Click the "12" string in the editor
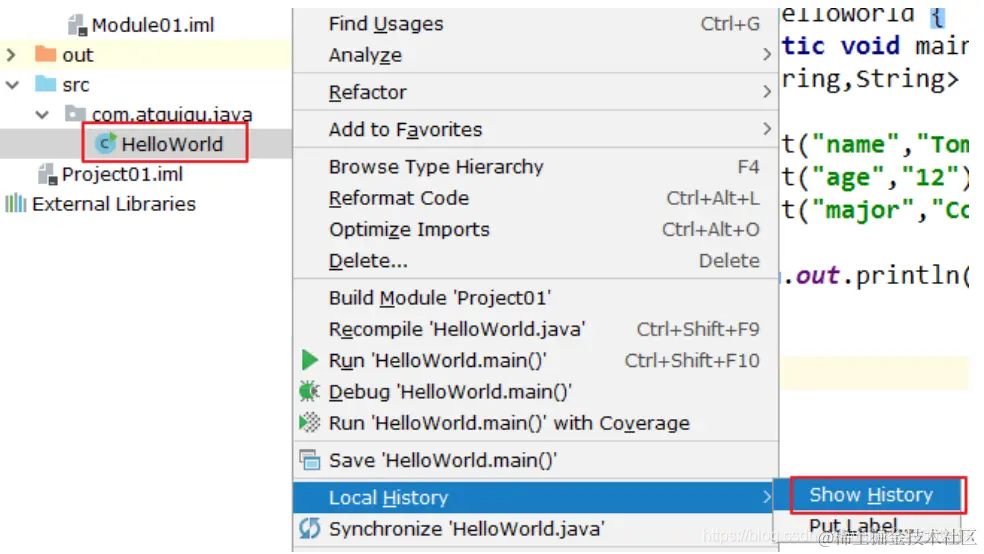Image resolution: width=984 pixels, height=554 pixels. [931, 178]
